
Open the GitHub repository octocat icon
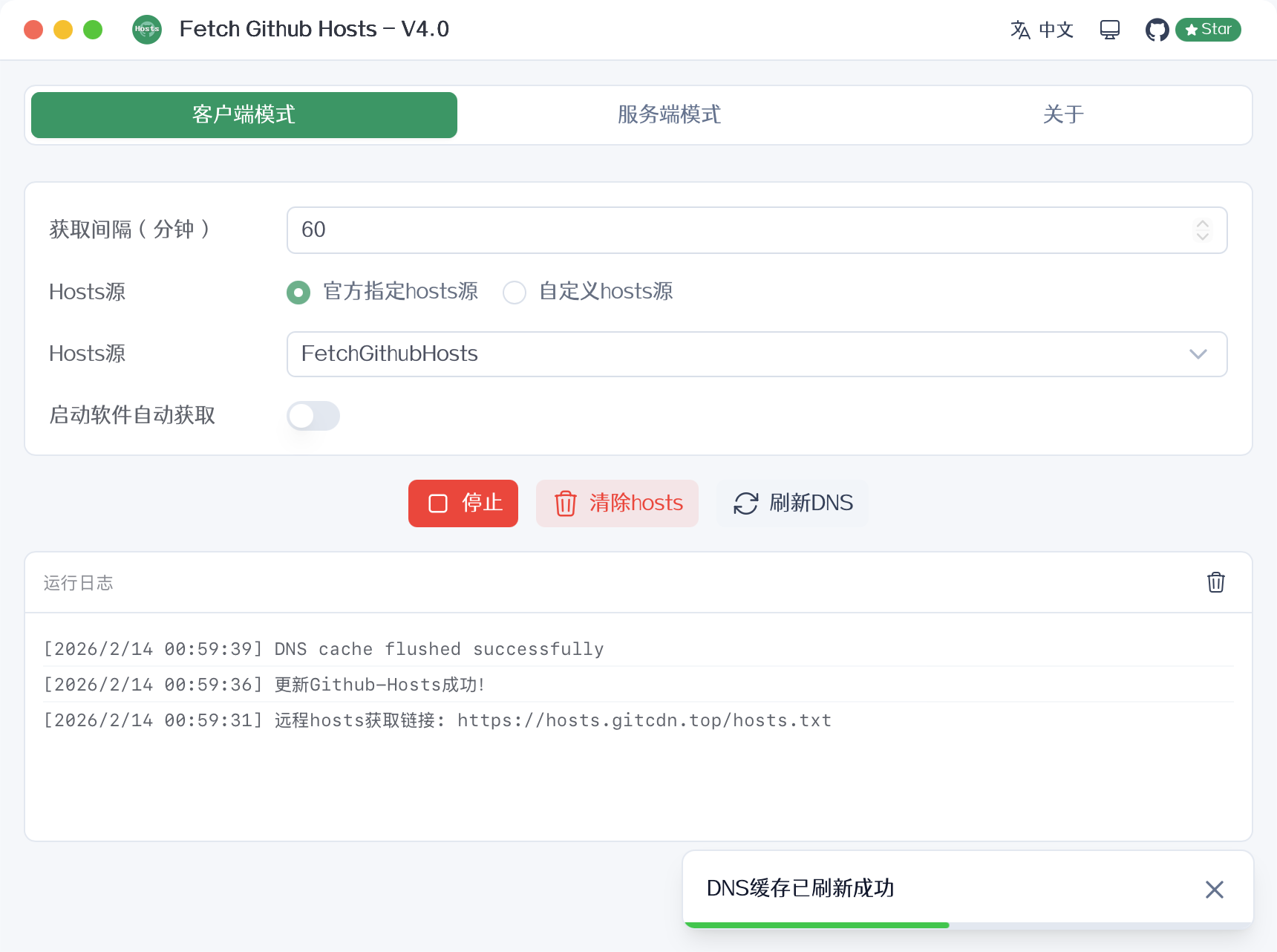1157,30
